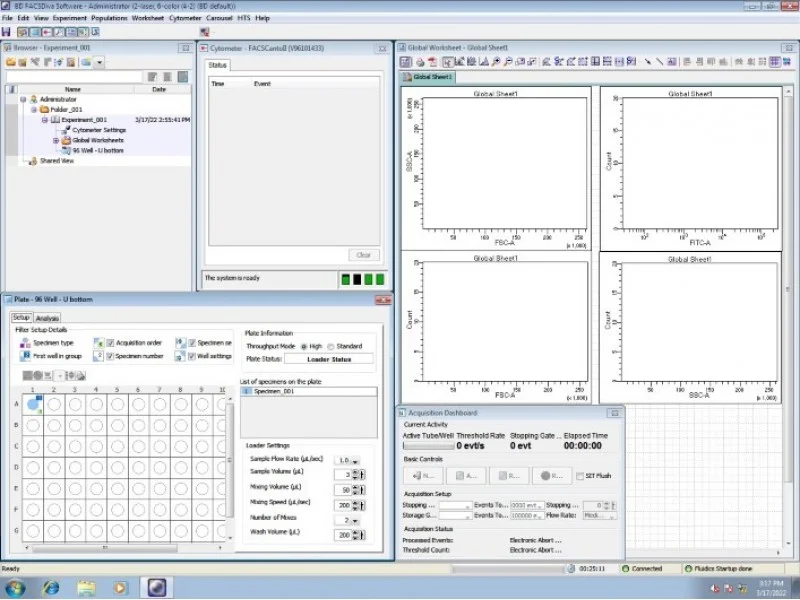The width and height of the screenshot is (800, 600).
Task: Select the histogram plot tool in worksheet toolbar
Action: (484, 62)
